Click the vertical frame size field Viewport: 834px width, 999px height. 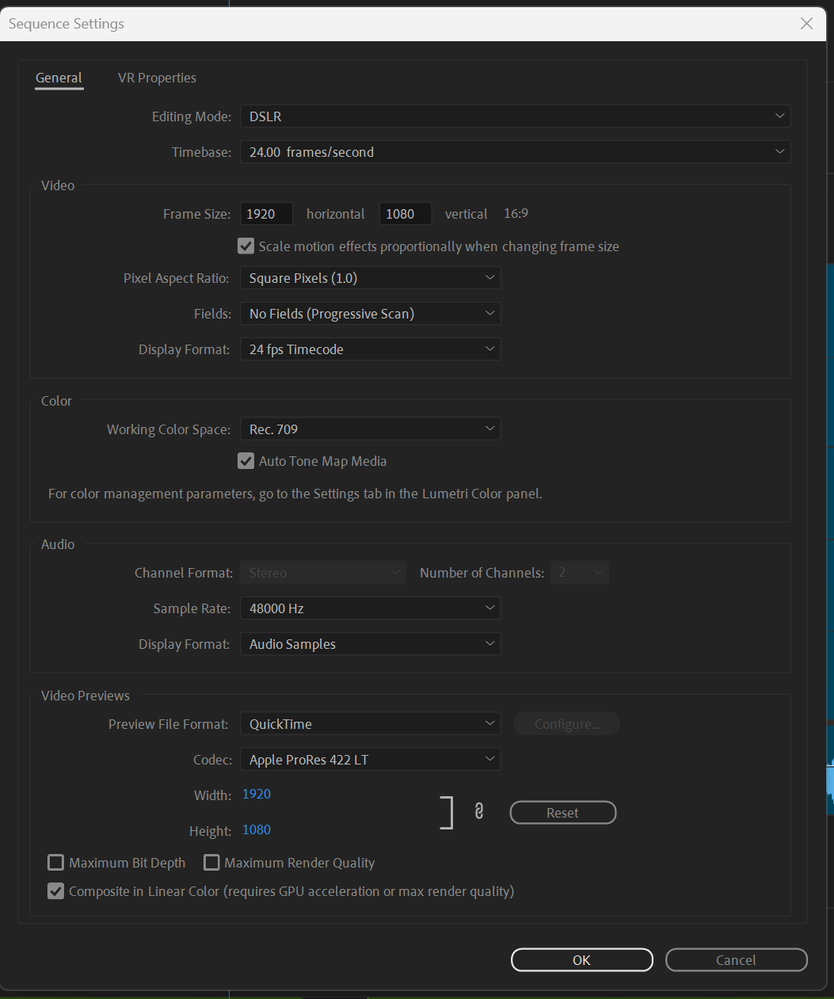click(x=405, y=214)
